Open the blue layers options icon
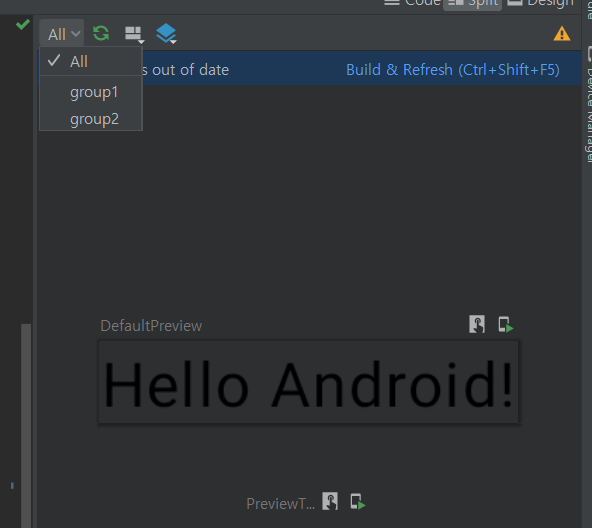592x528 pixels. tap(166, 34)
